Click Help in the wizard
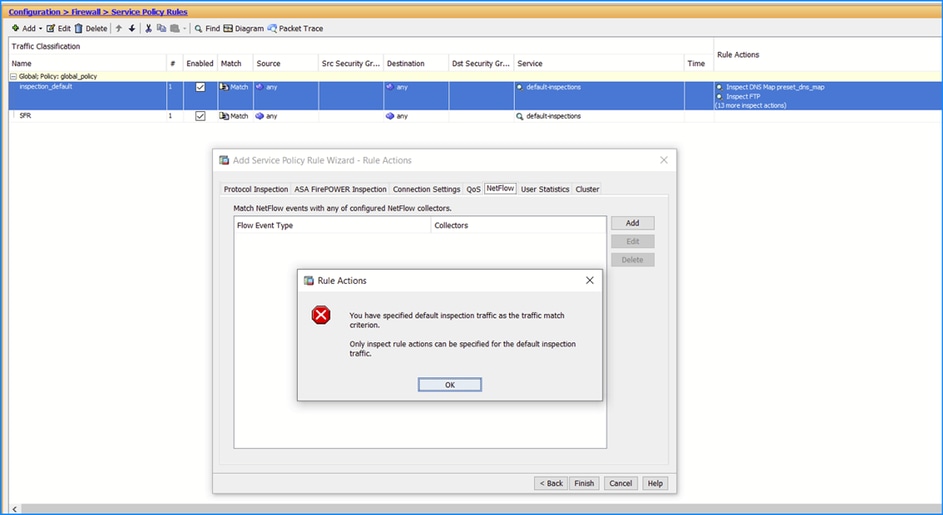943x515 pixels. [x=655, y=483]
